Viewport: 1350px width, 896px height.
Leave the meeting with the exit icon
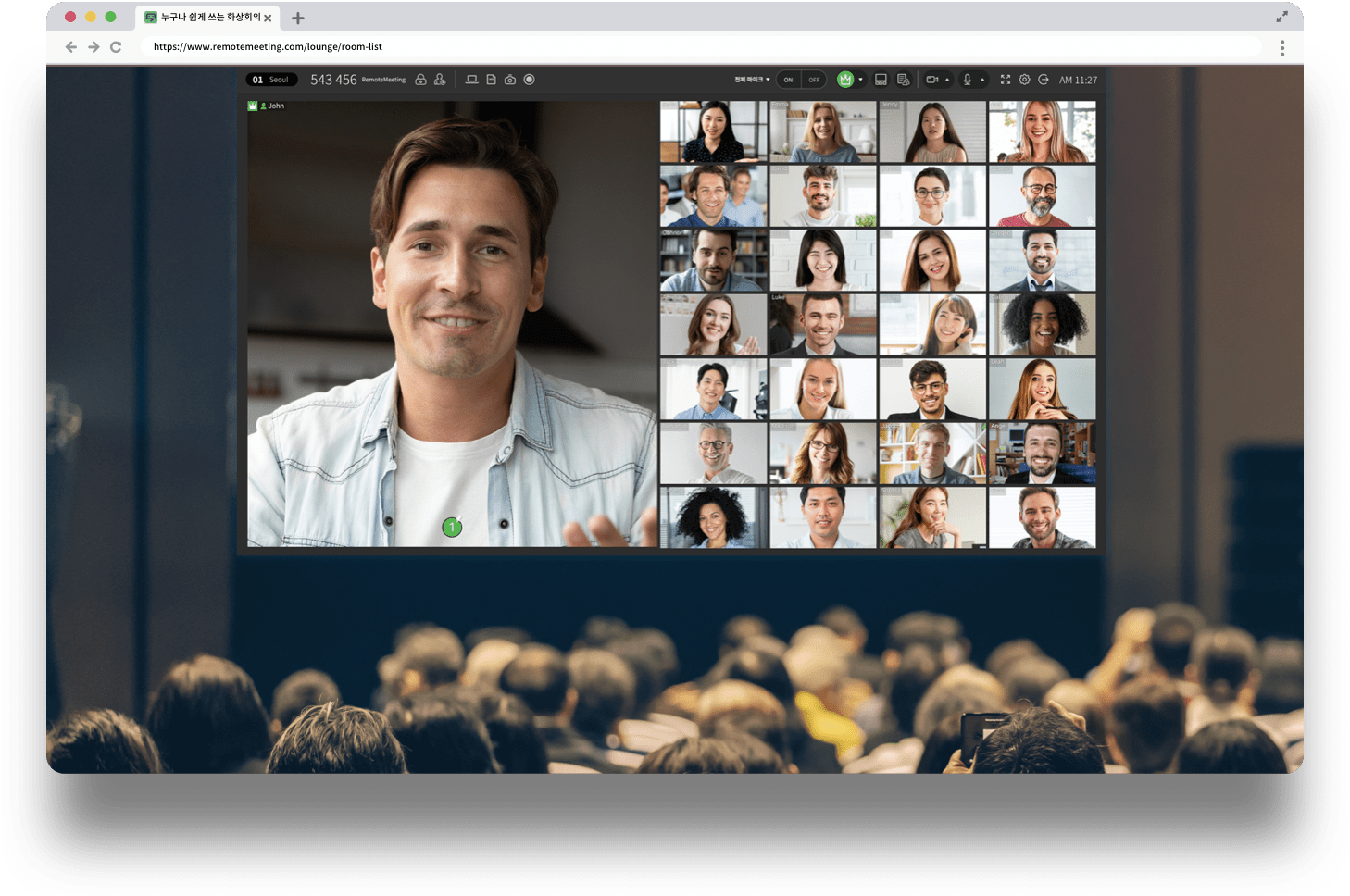point(1044,80)
